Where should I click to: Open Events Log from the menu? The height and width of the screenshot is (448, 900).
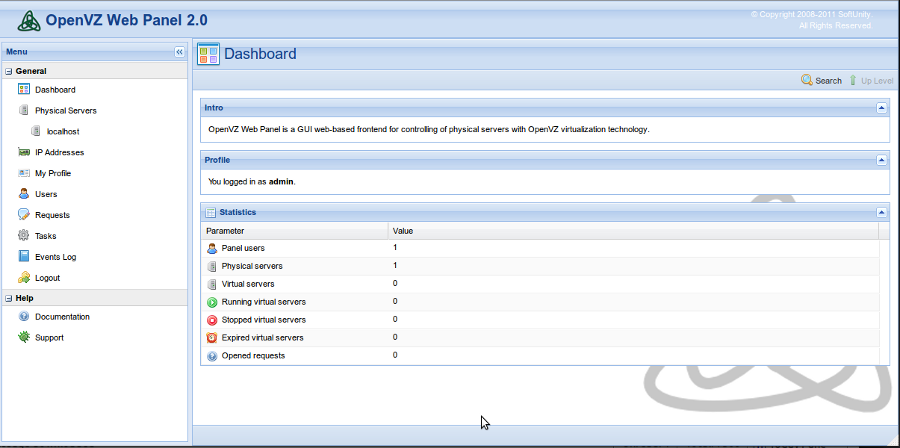[x=56, y=257]
